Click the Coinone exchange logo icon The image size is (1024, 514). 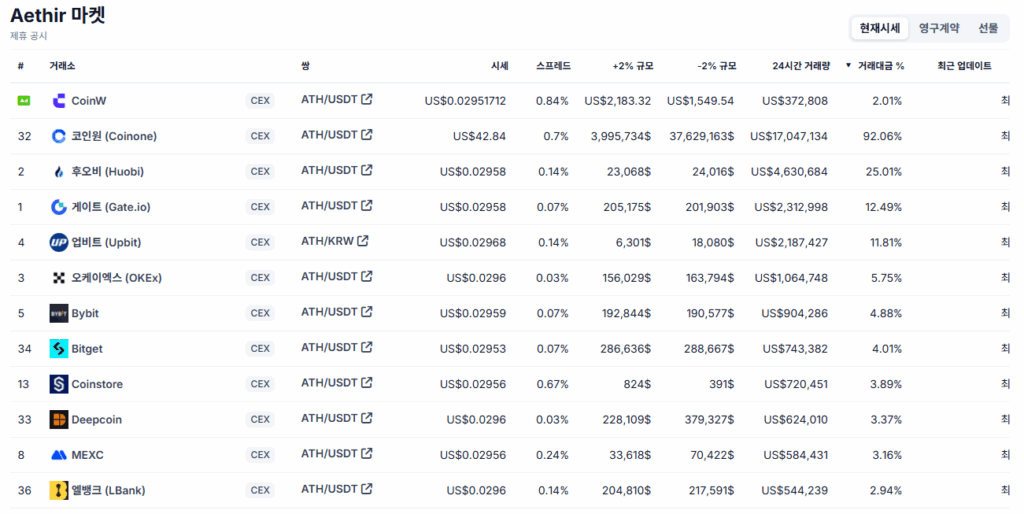tap(58, 136)
